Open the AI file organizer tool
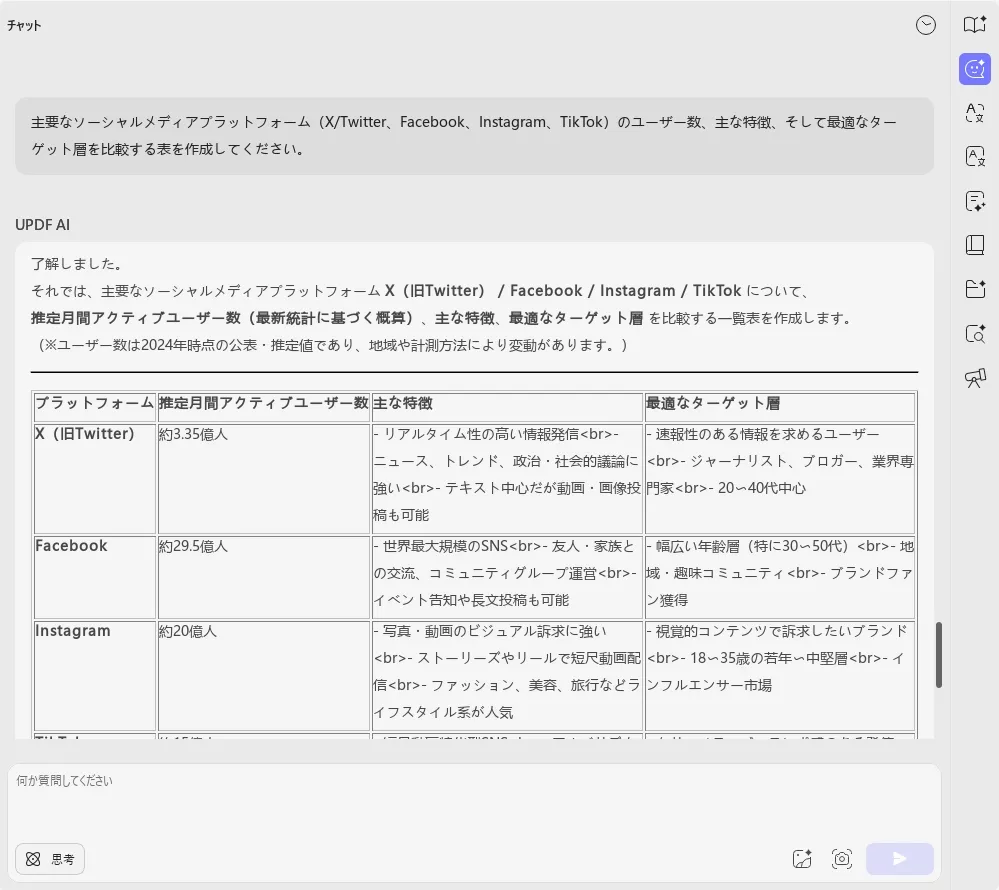Viewport: 999px width, 890px height. 974,289
